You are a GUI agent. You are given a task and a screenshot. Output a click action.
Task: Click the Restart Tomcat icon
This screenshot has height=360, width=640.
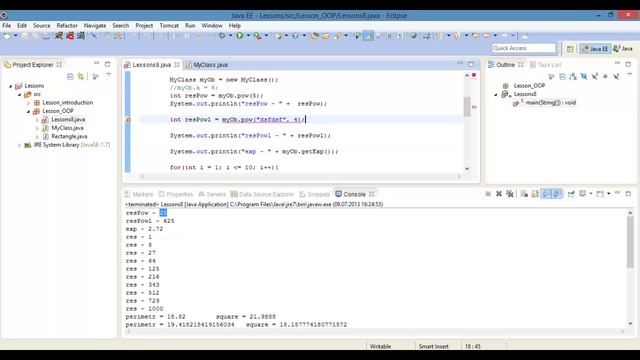pos(81,36)
